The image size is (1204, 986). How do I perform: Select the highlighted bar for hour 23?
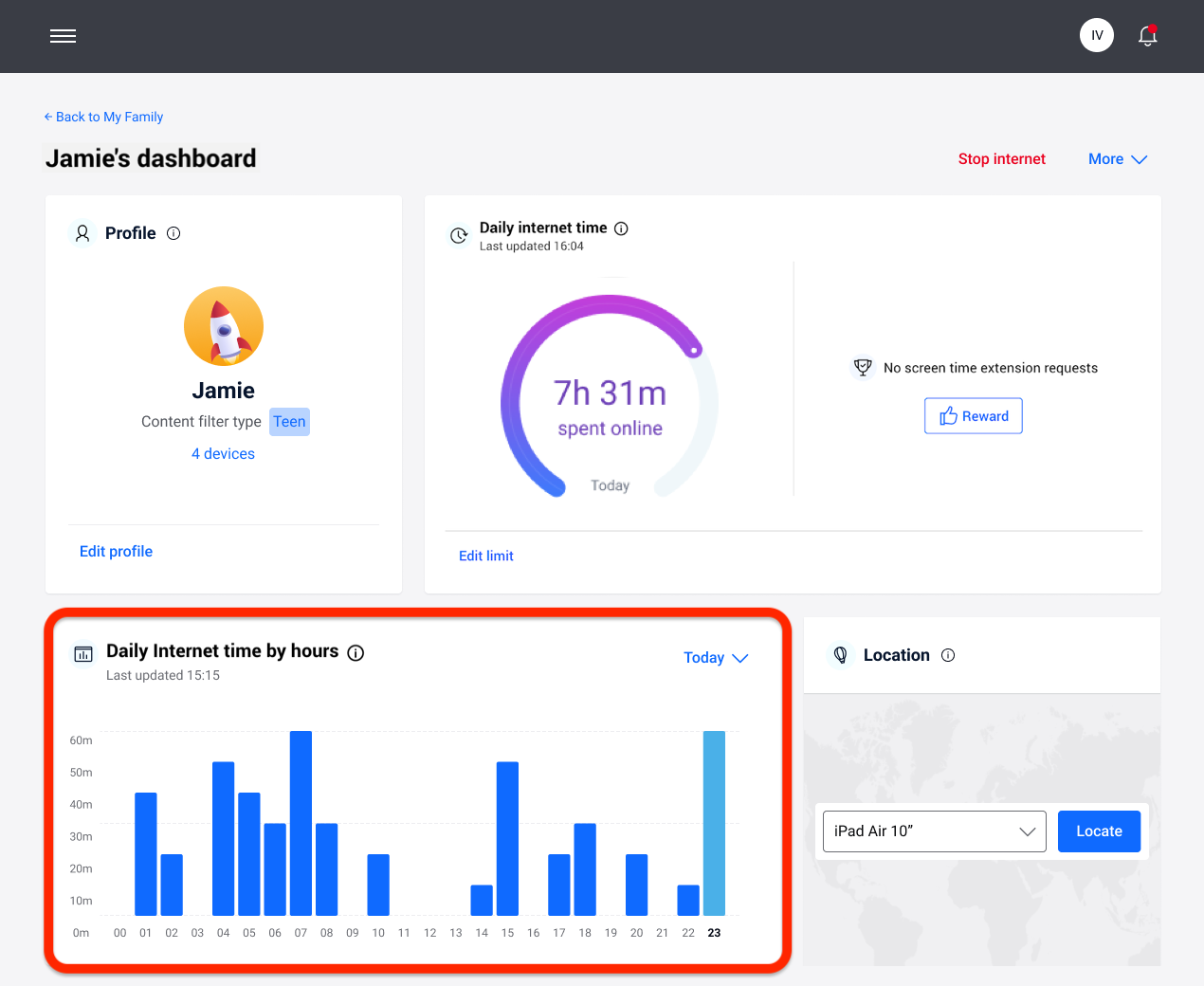click(714, 825)
